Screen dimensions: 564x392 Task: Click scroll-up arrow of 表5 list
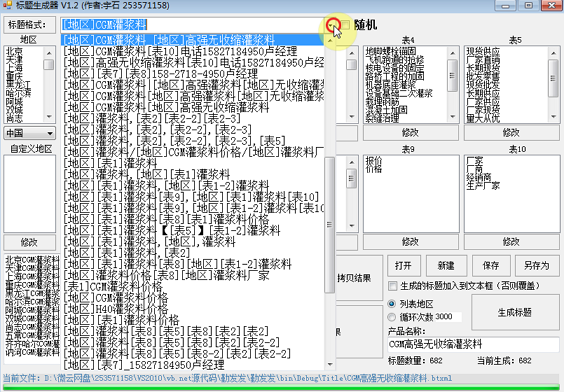click(x=553, y=53)
